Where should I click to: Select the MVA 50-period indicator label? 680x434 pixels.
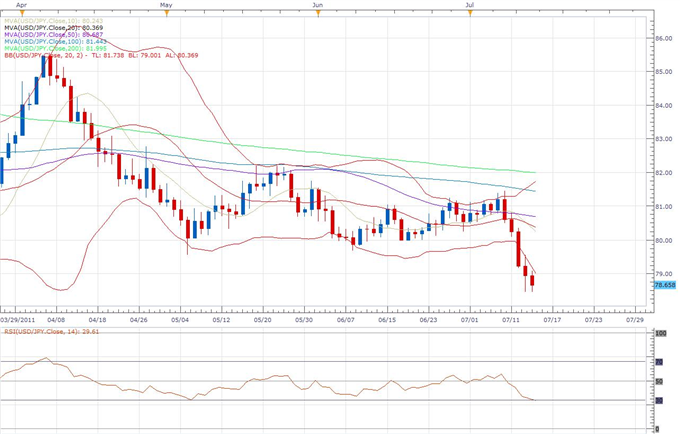click(50, 37)
